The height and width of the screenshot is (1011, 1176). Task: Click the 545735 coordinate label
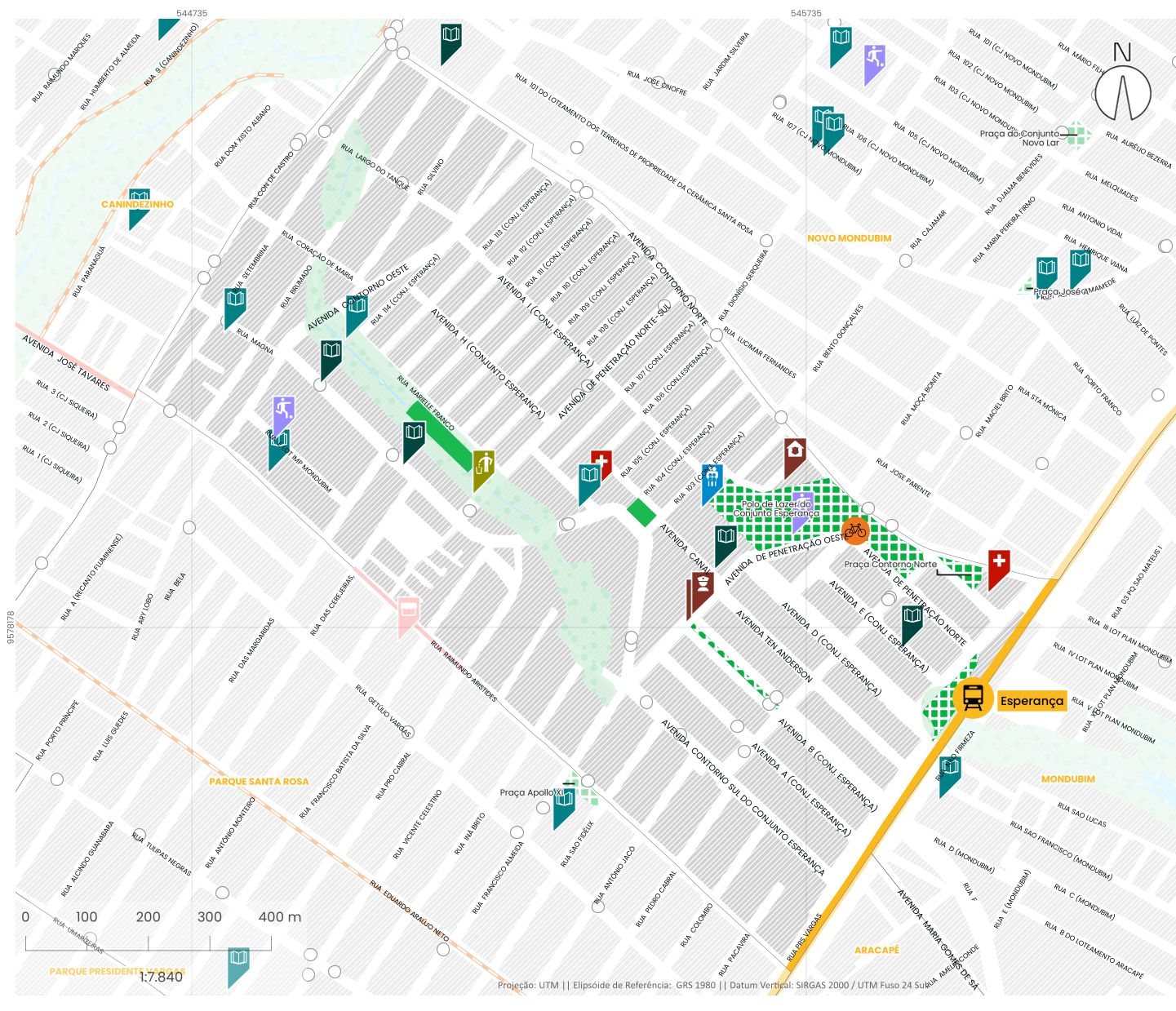[806, 13]
